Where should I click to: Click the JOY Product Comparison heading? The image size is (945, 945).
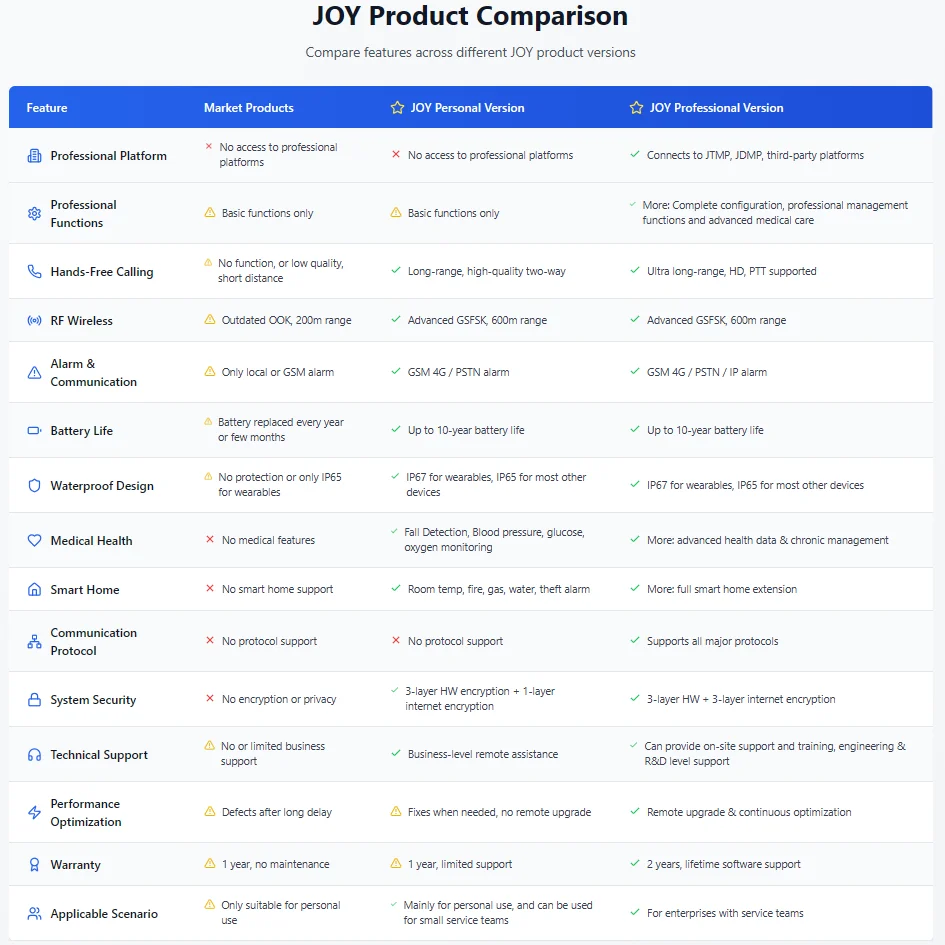(x=471, y=17)
